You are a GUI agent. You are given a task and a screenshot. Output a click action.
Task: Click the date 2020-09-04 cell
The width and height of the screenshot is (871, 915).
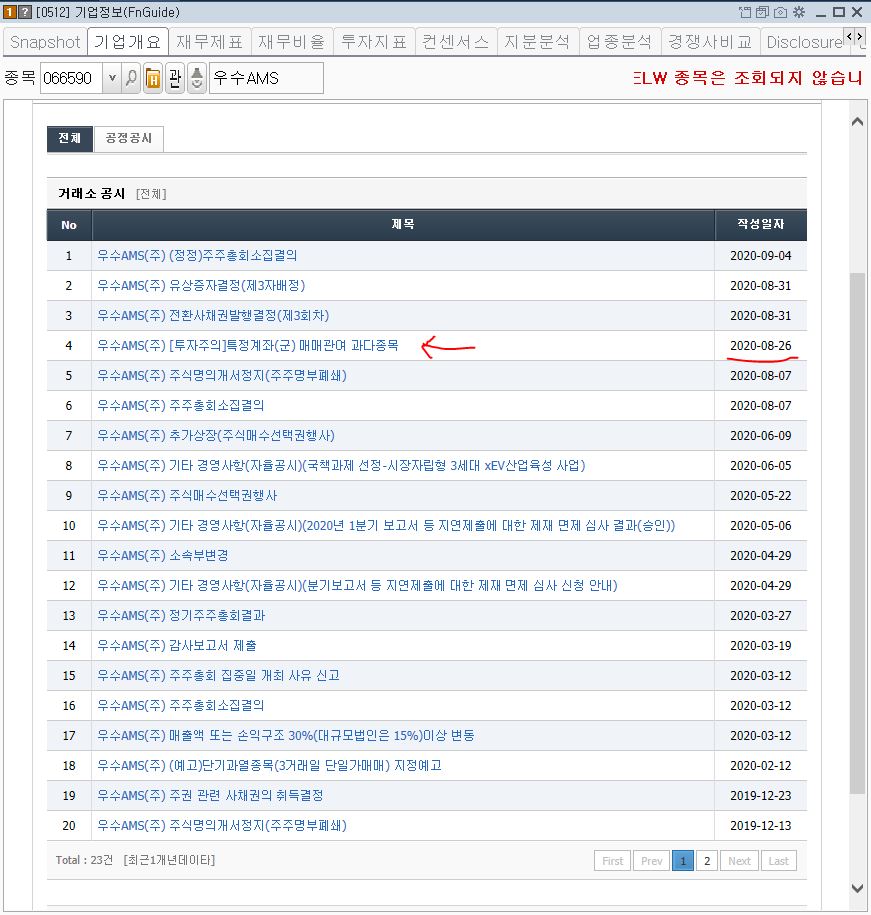click(761, 256)
